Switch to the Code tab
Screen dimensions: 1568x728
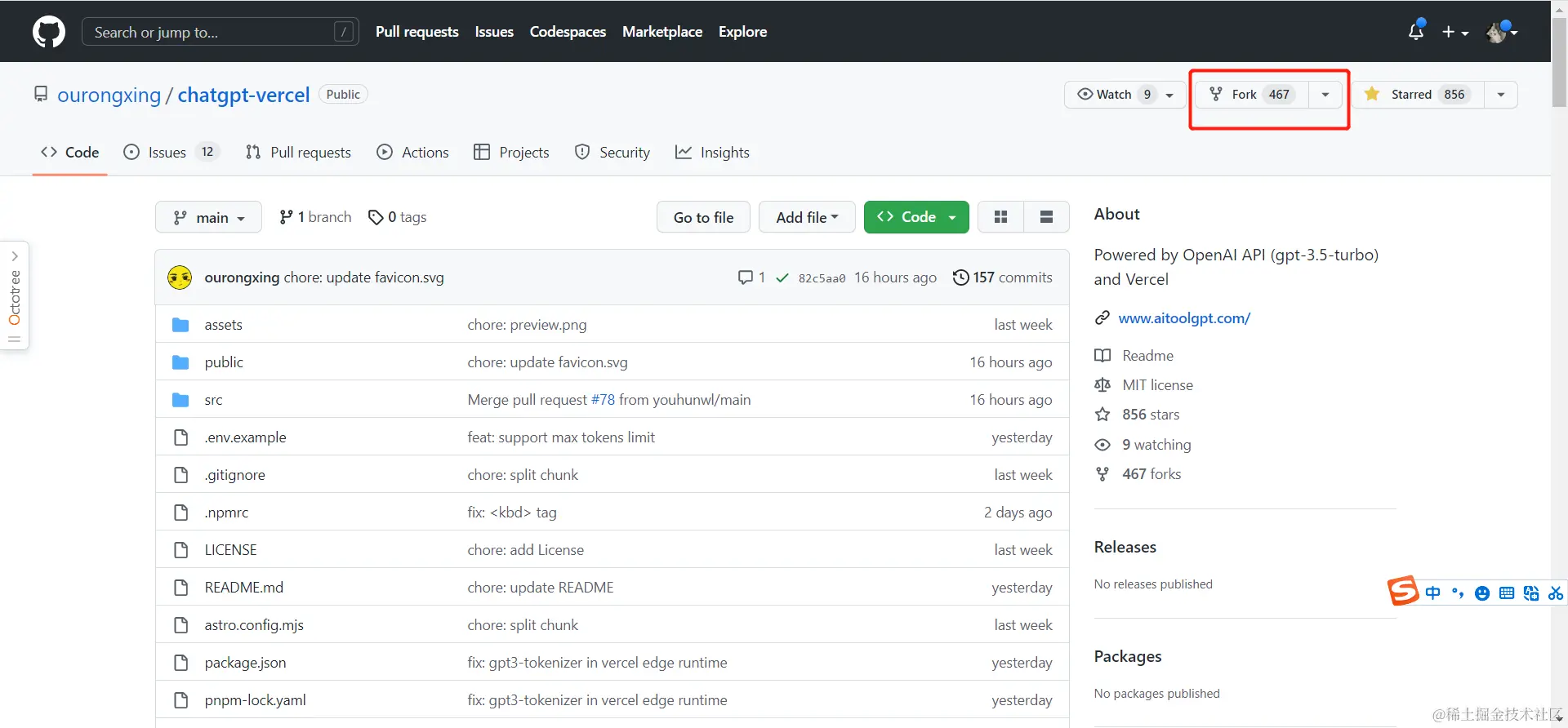click(x=70, y=152)
